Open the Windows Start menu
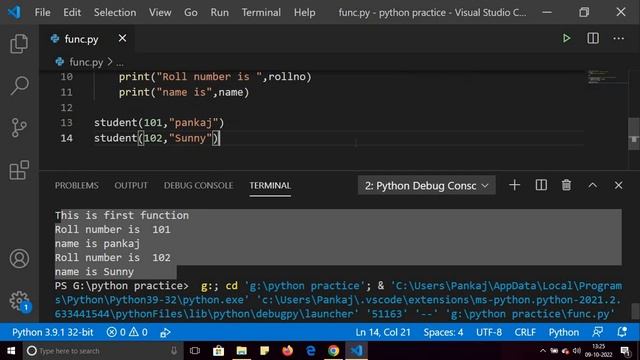Viewport: 640px width, 360px height. pyautogui.click(x=11, y=351)
